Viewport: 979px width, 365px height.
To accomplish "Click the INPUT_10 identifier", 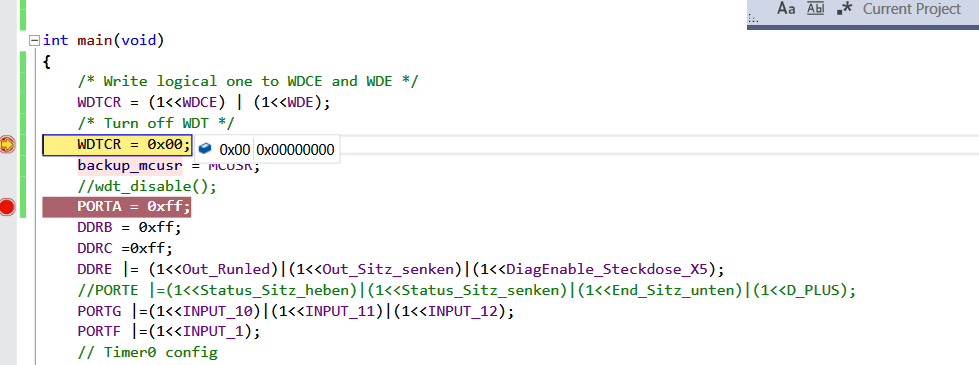I will pyautogui.click(x=217, y=311).
